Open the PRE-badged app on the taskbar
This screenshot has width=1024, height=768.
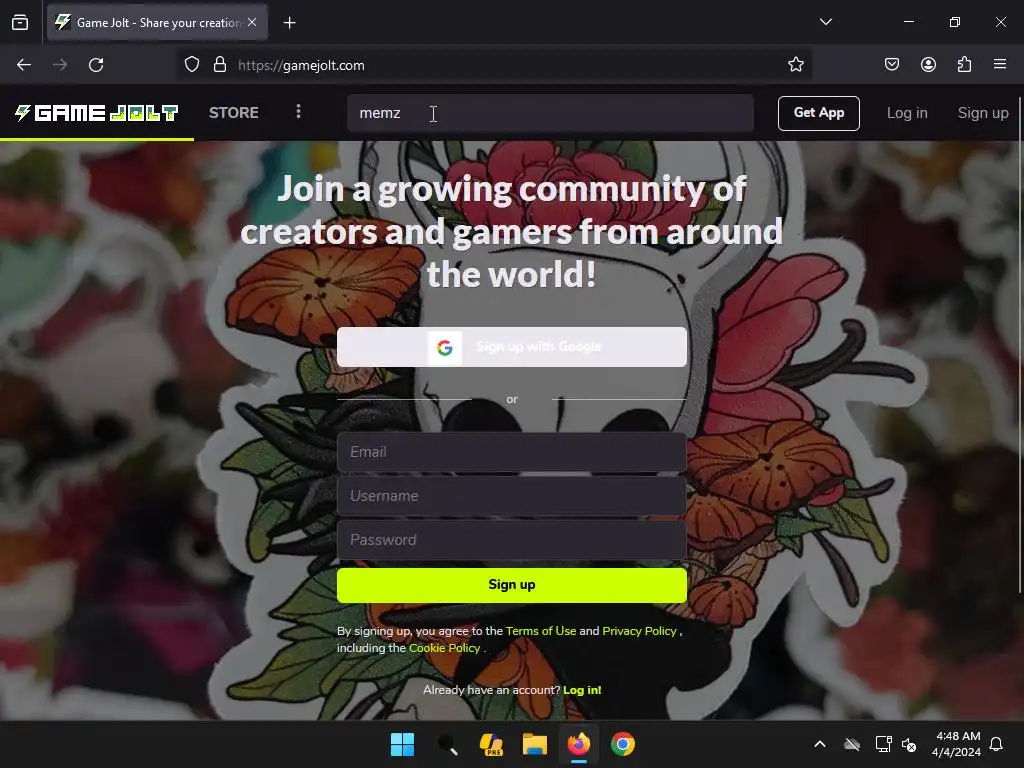coord(491,744)
